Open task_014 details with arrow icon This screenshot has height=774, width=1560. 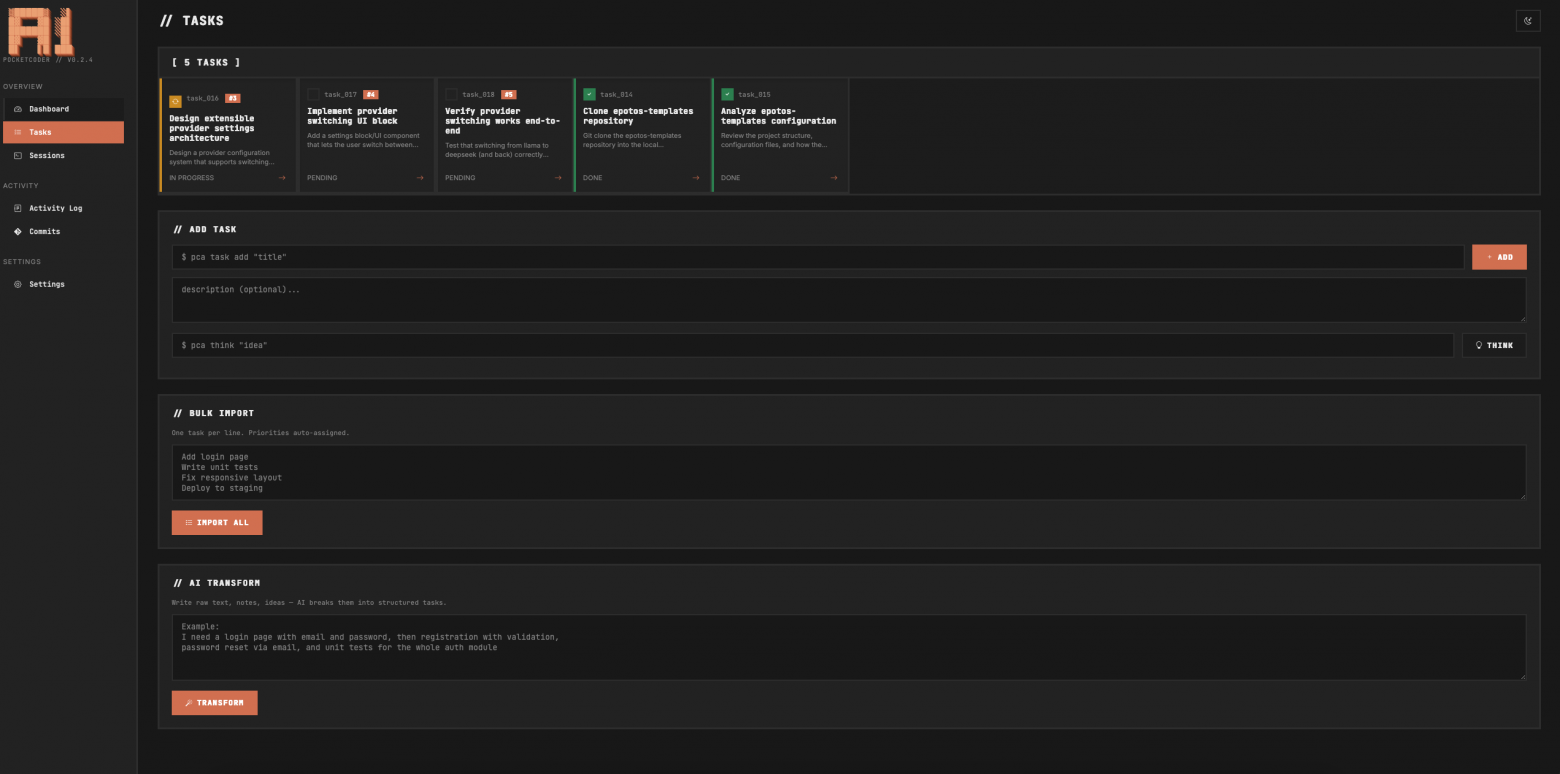click(x=696, y=178)
